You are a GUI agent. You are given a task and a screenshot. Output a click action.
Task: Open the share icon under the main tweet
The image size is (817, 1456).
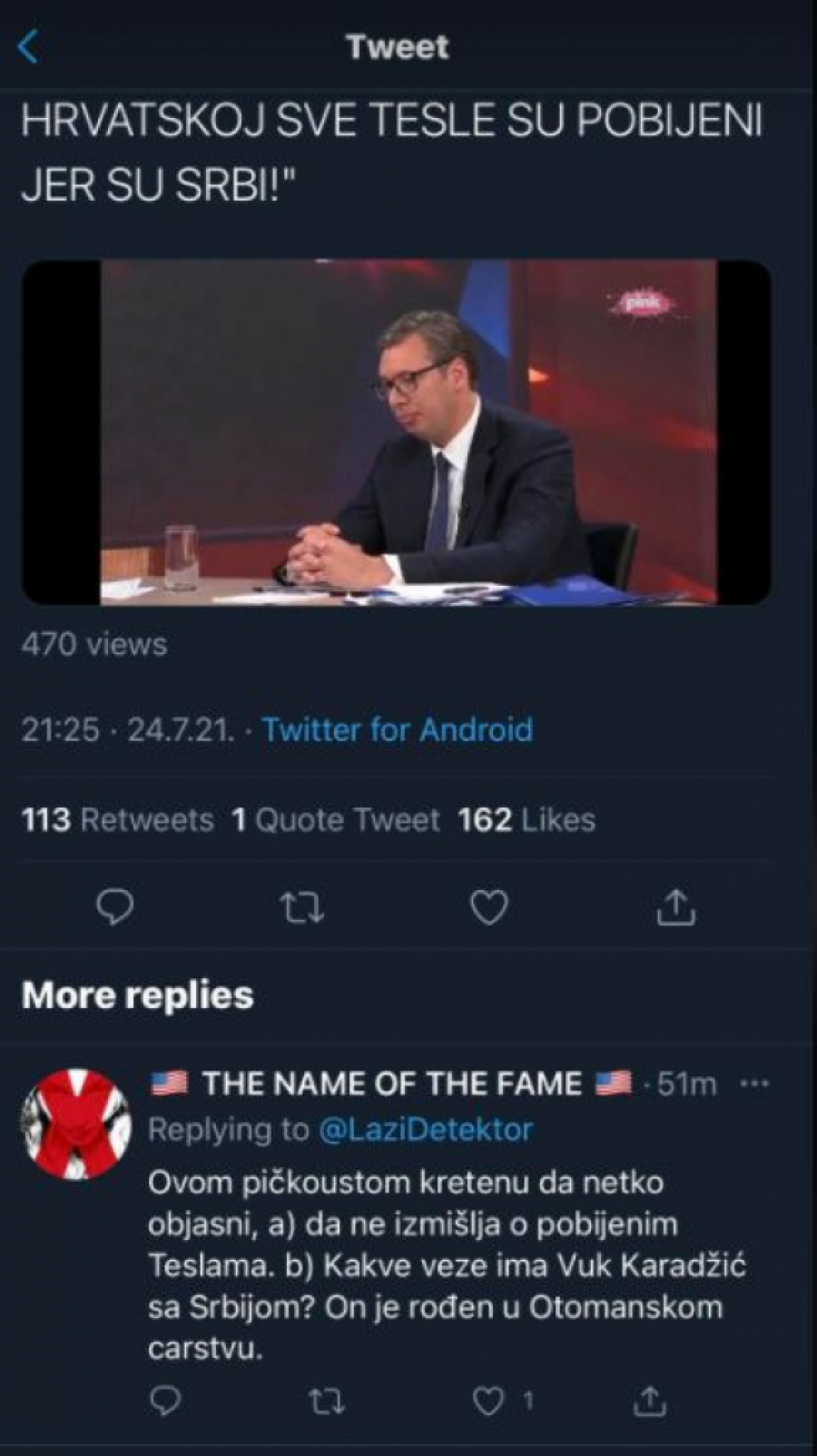click(675, 906)
